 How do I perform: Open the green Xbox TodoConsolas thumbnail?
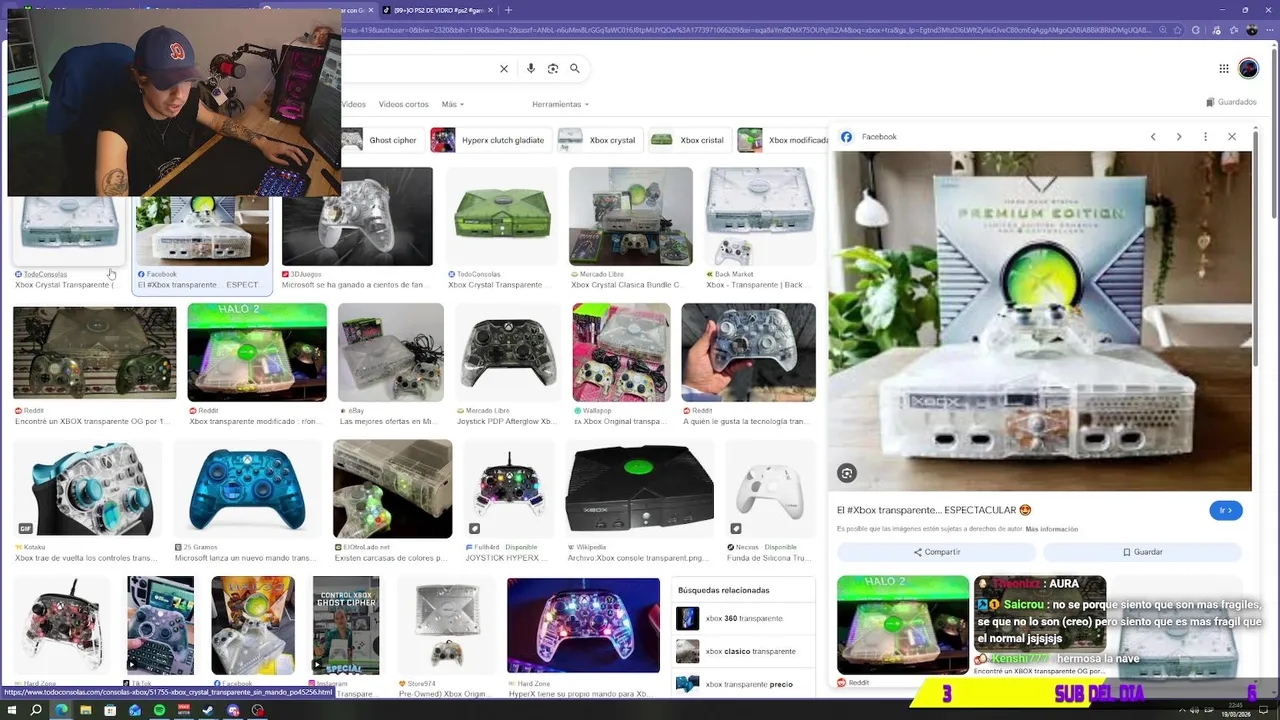coord(501,216)
